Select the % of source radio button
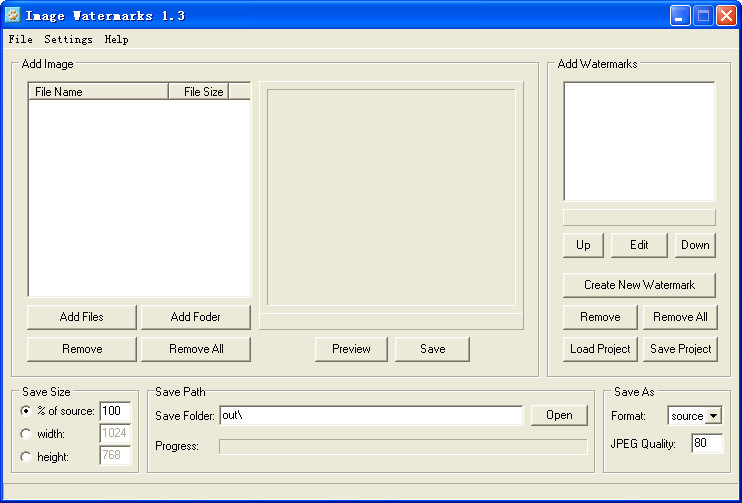 tap(26, 411)
